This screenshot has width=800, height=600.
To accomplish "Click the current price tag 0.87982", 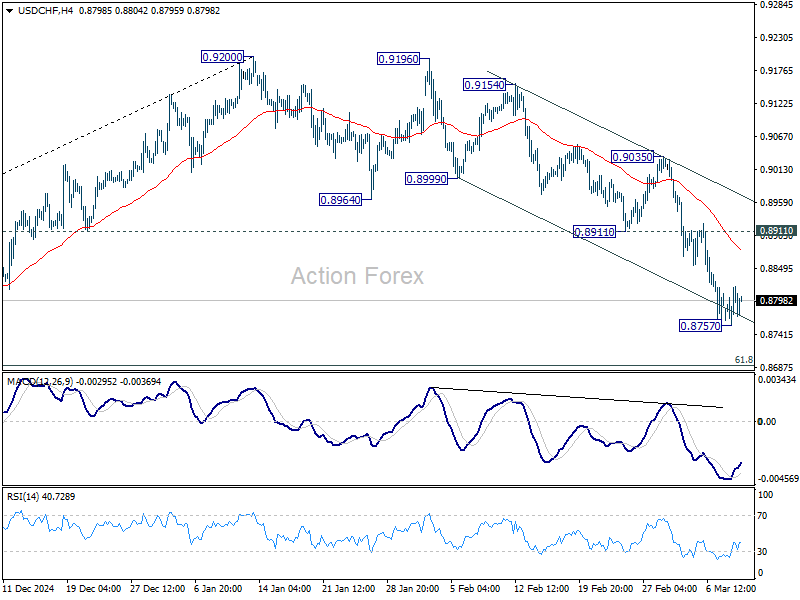I will [777, 301].
